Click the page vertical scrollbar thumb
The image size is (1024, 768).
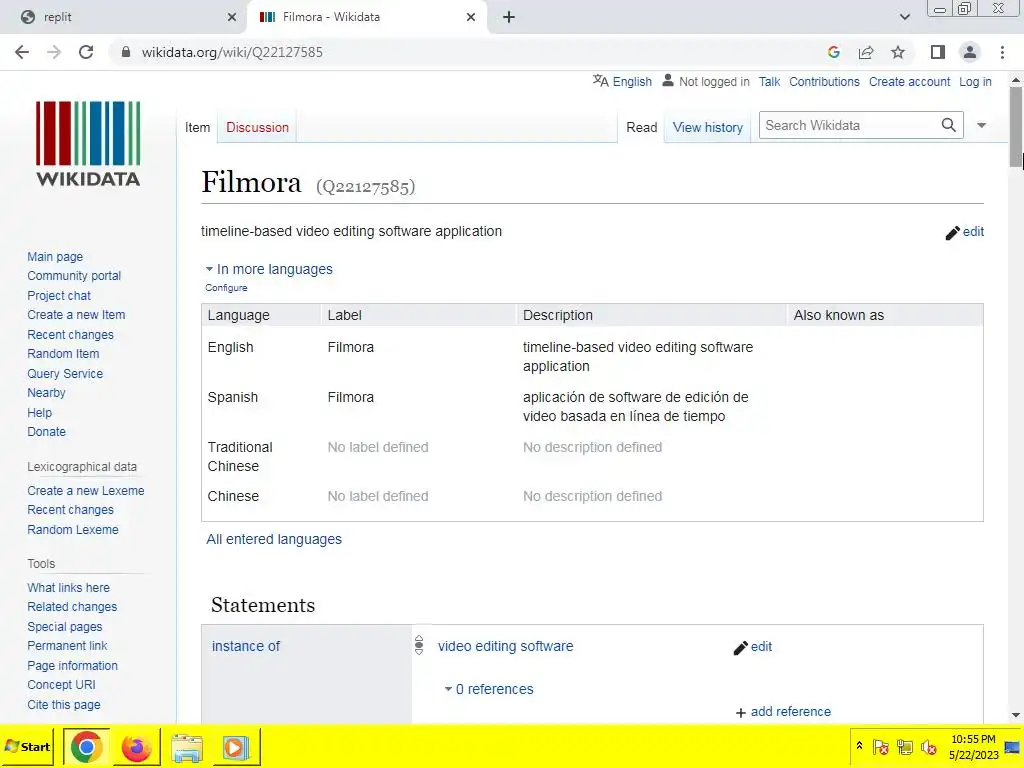(x=1016, y=127)
